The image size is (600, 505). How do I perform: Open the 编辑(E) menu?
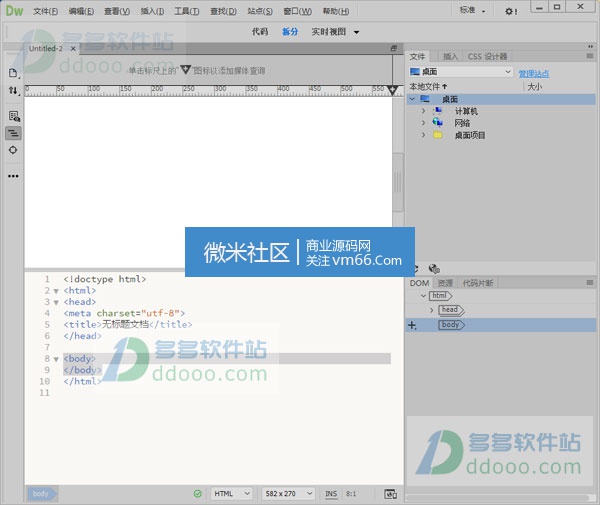[81, 11]
